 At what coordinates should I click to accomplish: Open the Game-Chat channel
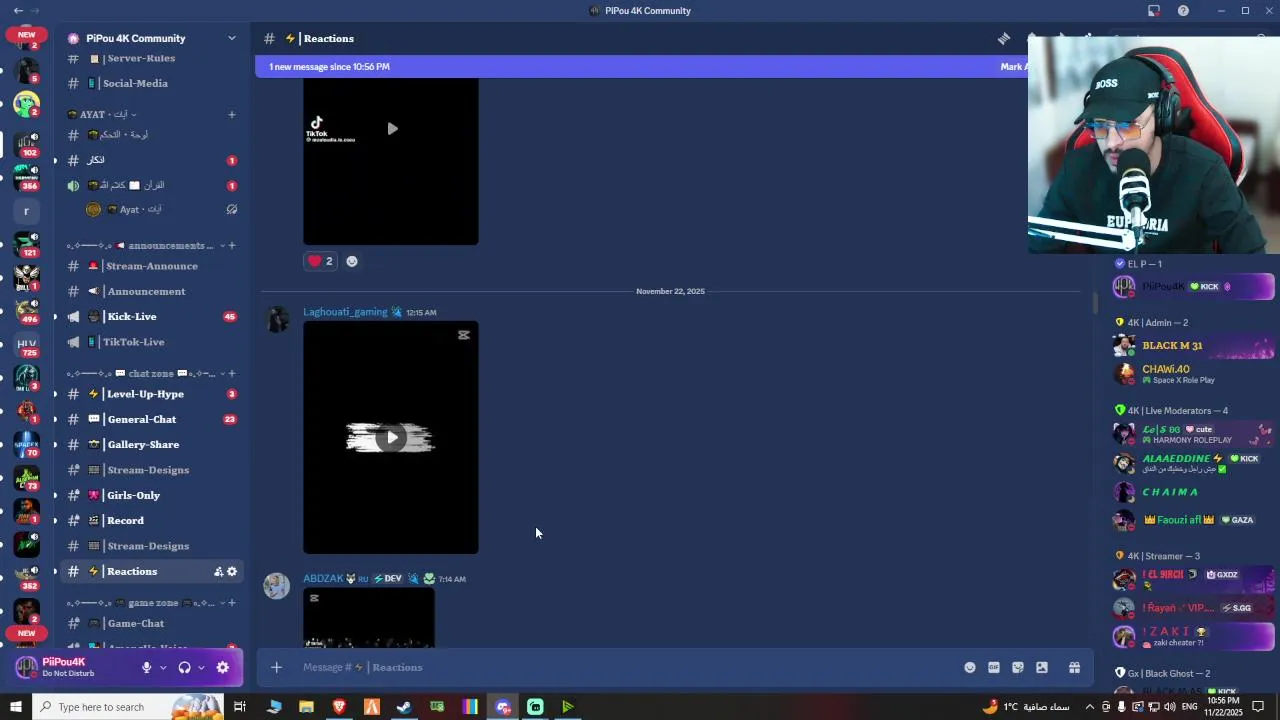pyautogui.click(x=150, y=623)
